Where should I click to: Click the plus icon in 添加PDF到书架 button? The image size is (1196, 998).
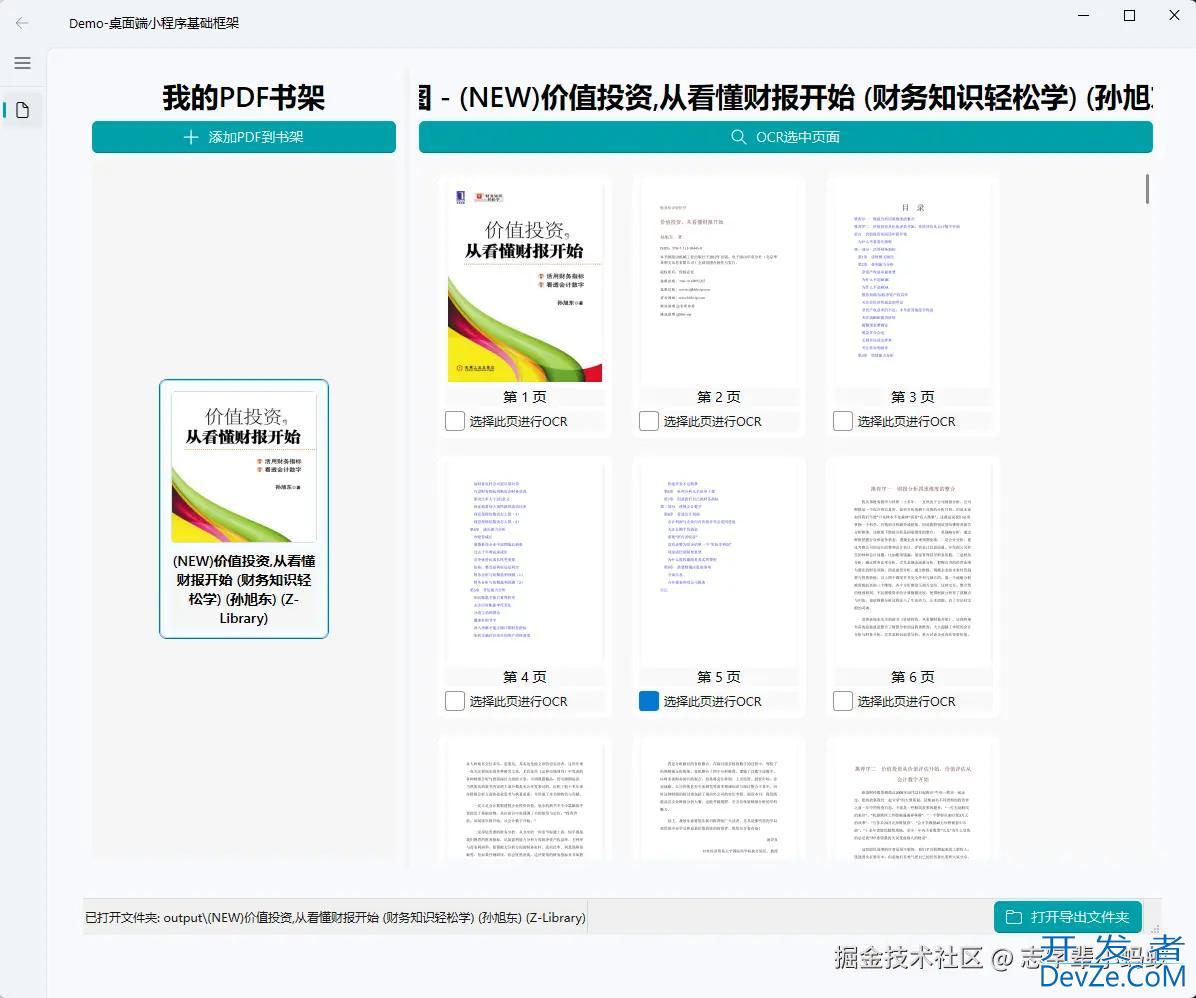point(191,137)
